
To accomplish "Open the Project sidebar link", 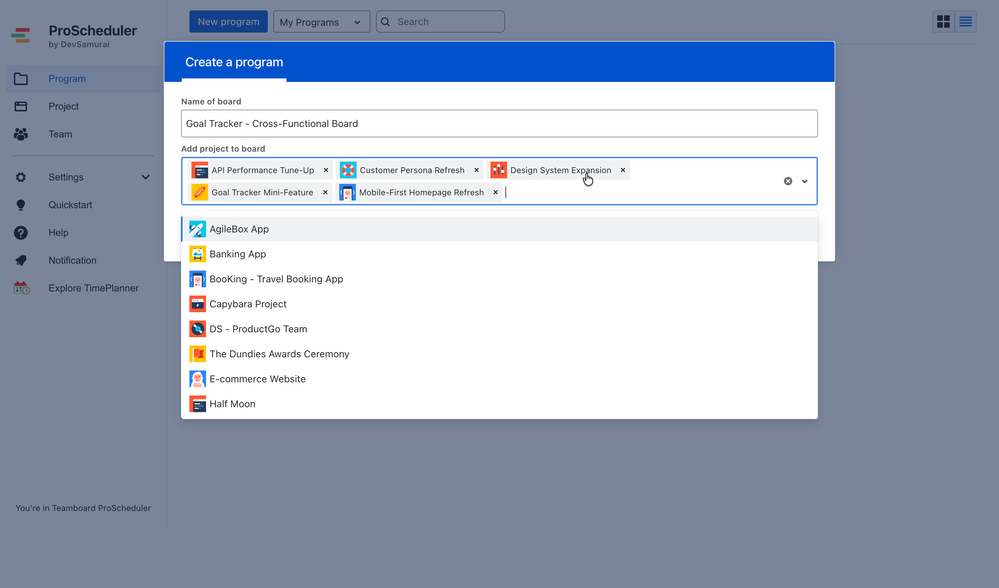I will point(64,106).
